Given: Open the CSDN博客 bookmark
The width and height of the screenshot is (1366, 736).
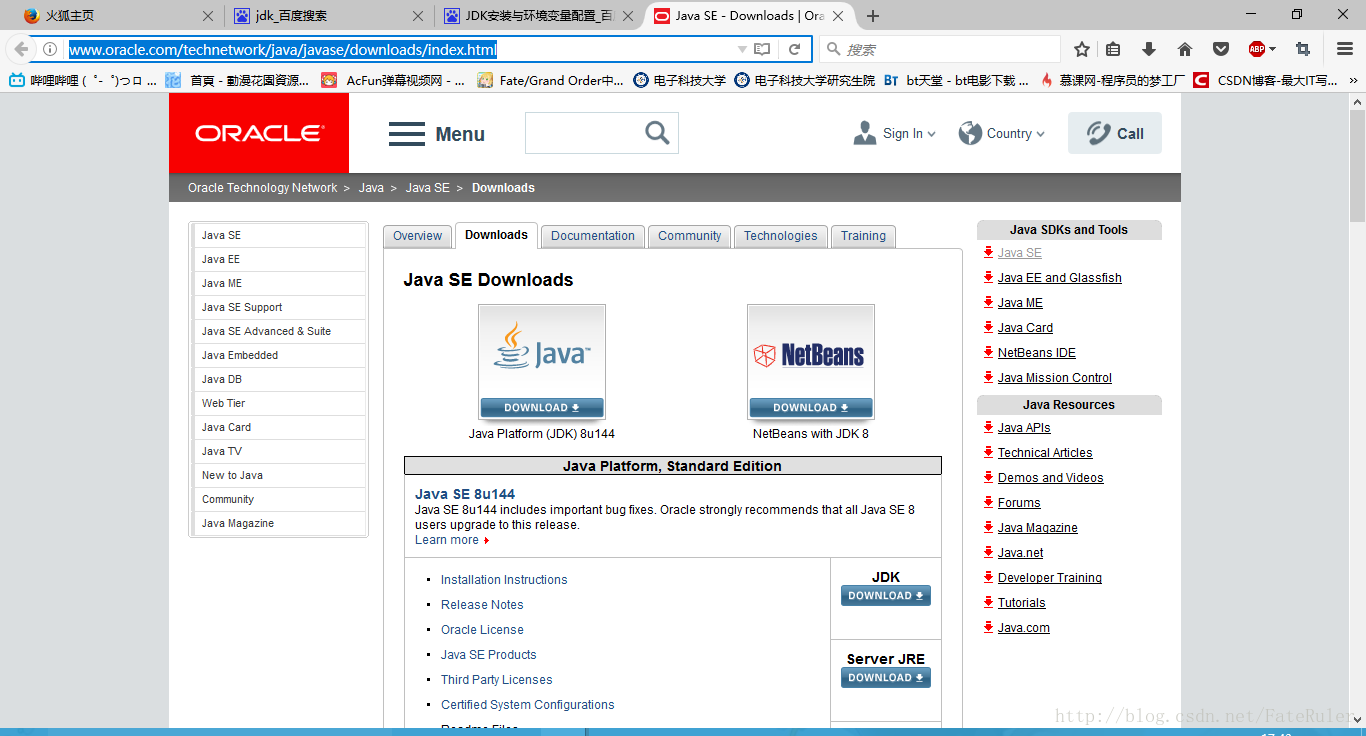Looking at the screenshot, I should (1265, 81).
